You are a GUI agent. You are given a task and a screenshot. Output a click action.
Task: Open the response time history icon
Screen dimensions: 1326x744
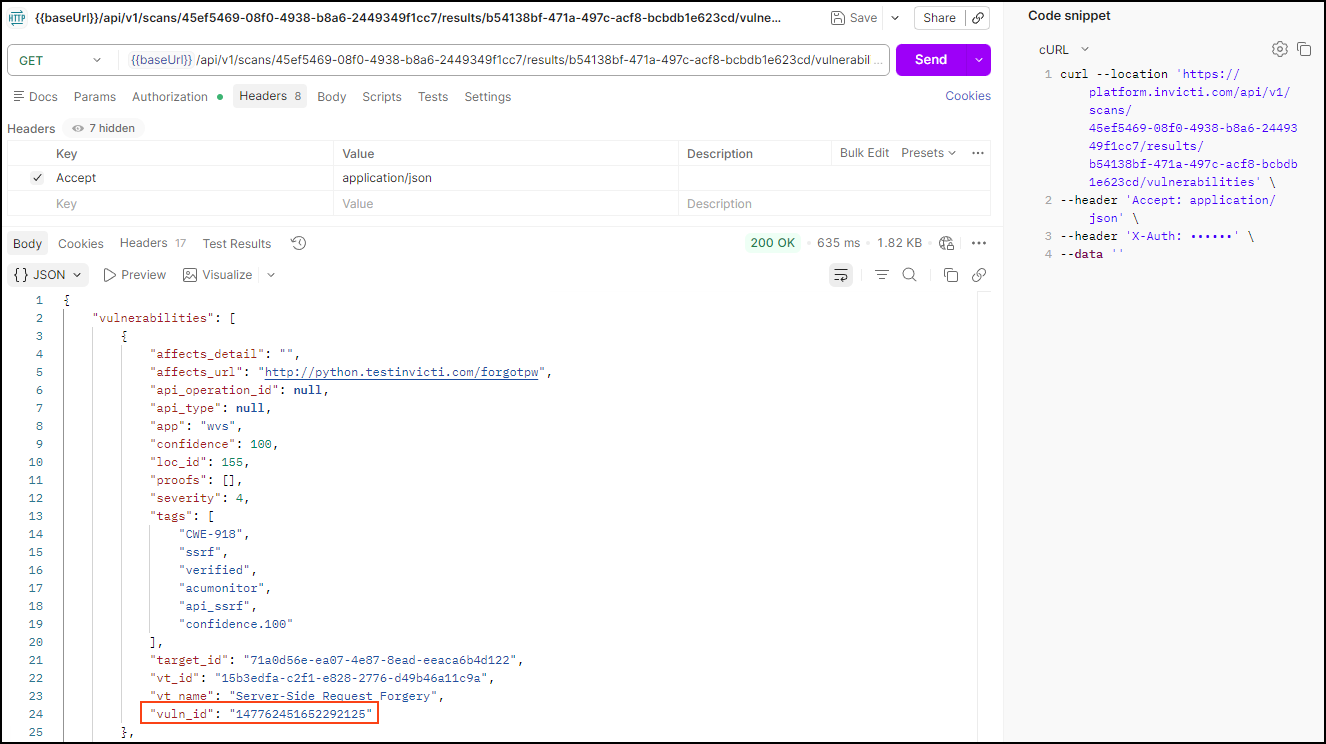298,243
